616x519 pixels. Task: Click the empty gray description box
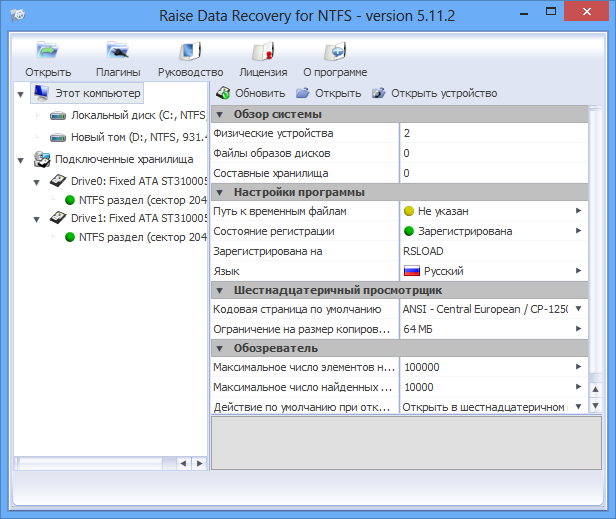[x=406, y=443]
